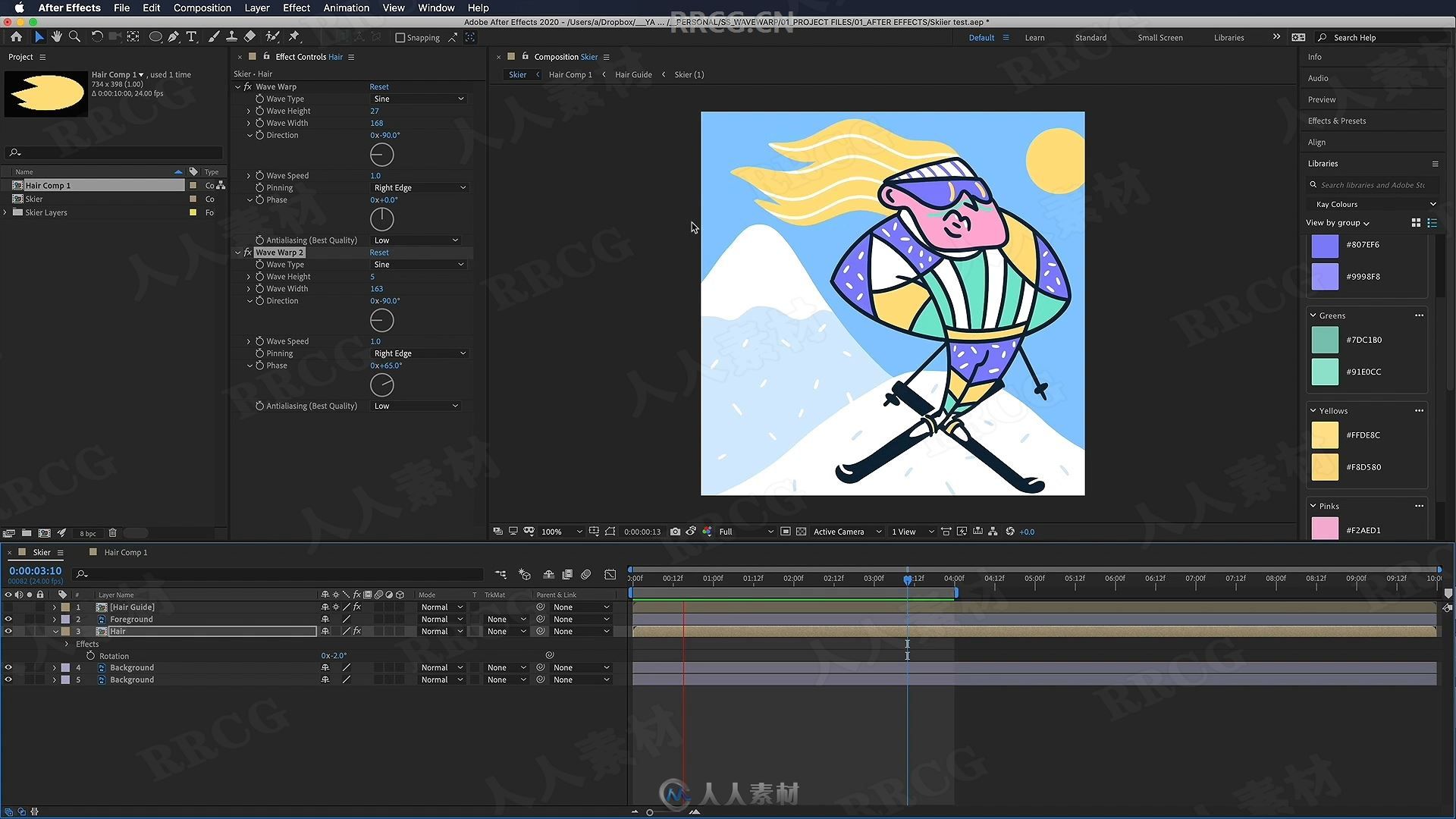Hide shy layers via timeline switch
Screen dimensions: 1456x819
click(x=548, y=574)
